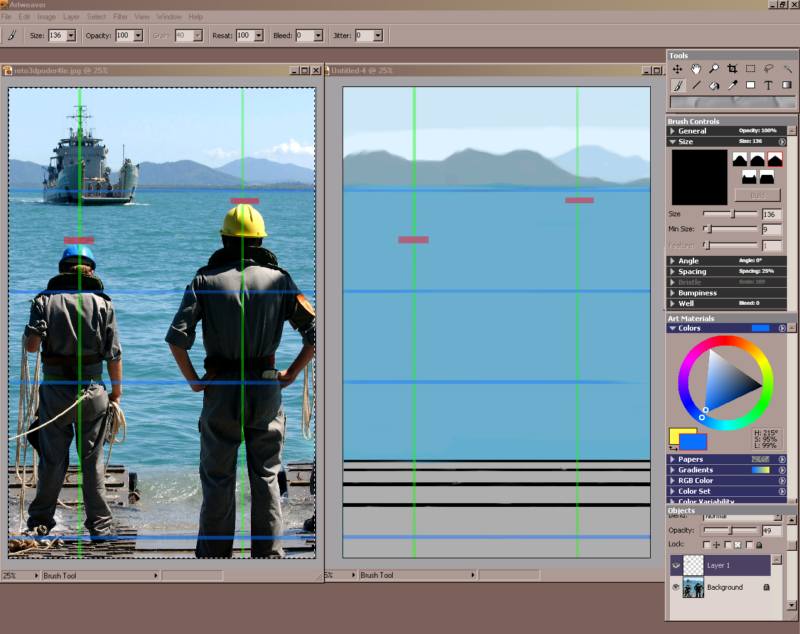Image resolution: width=800 pixels, height=634 pixels.
Task: Expand the Angle section
Action: coord(672,261)
